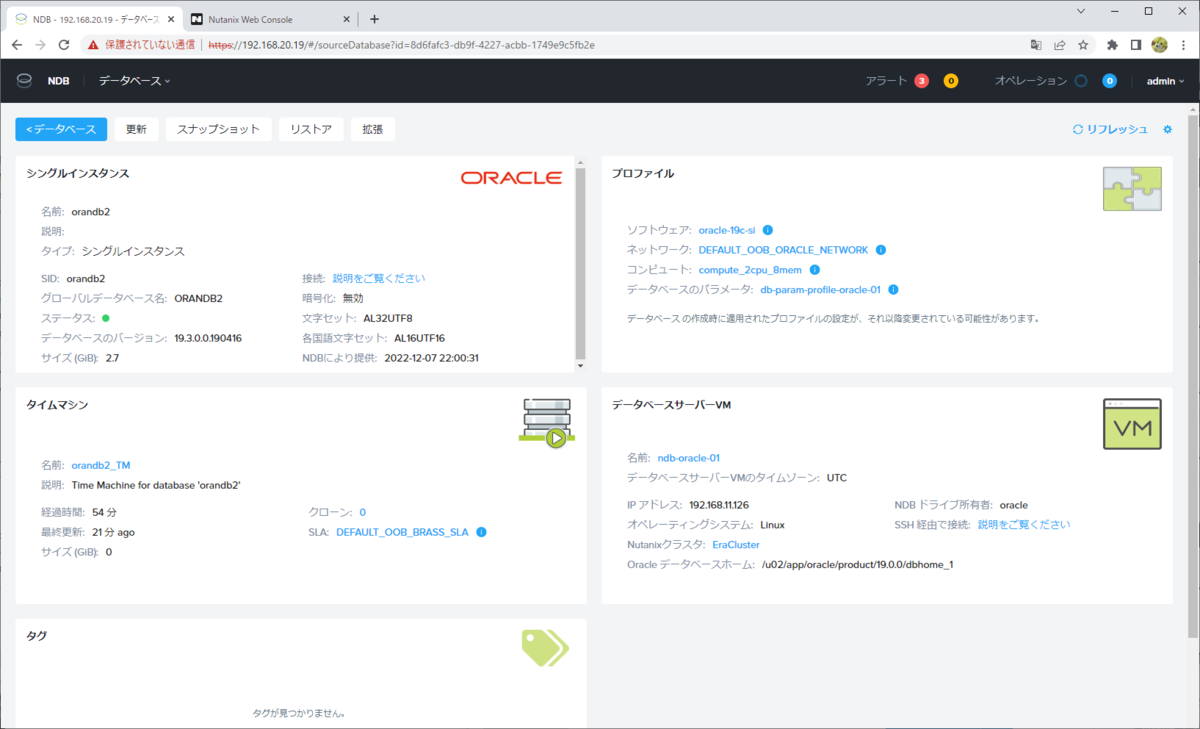
Task: Open the データベース dropdown menu in header
Action: pos(135,81)
